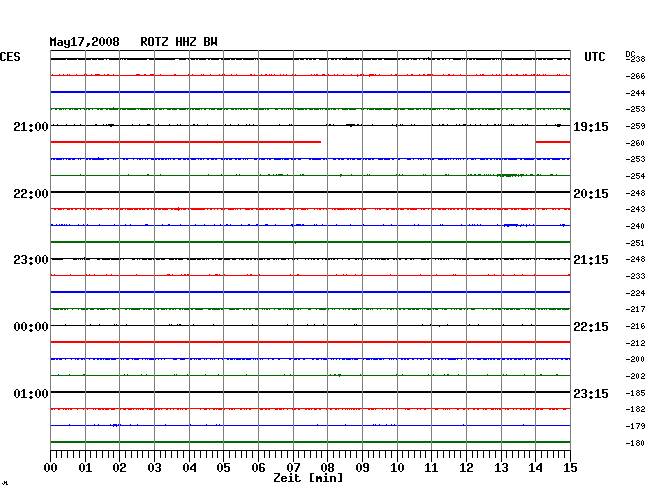Click DC offset value -185
Screen dimensions: 650x494
(635, 393)
